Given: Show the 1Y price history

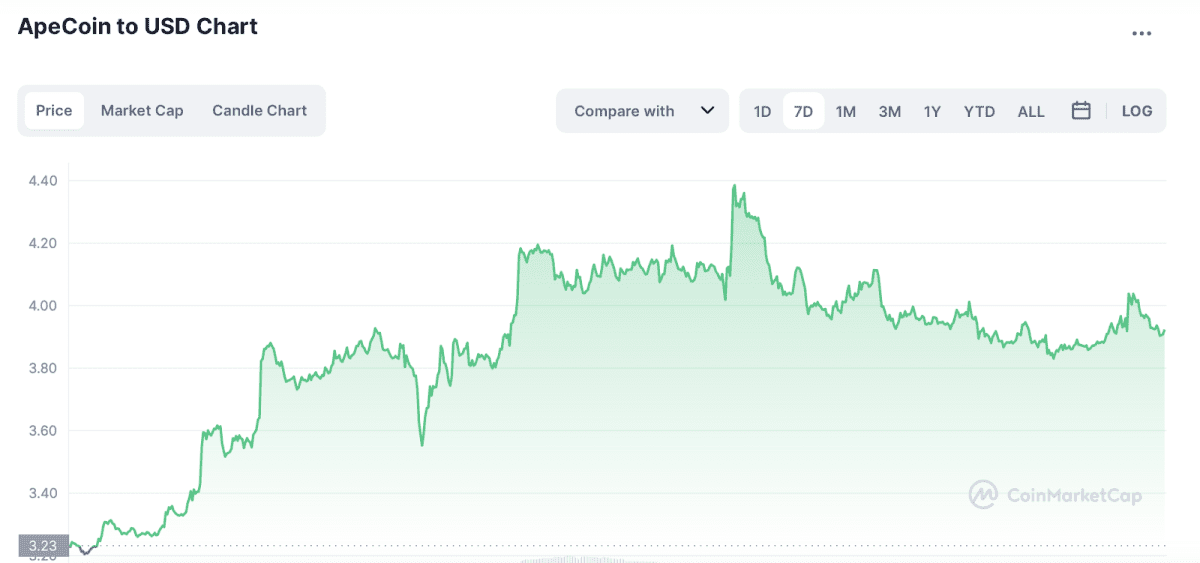Looking at the screenshot, I should pyautogui.click(x=932, y=111).
